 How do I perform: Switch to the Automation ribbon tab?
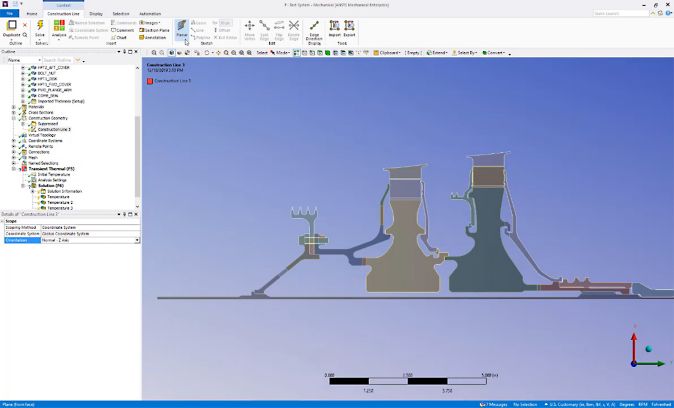pyautogui.click(x=150, y=14)
